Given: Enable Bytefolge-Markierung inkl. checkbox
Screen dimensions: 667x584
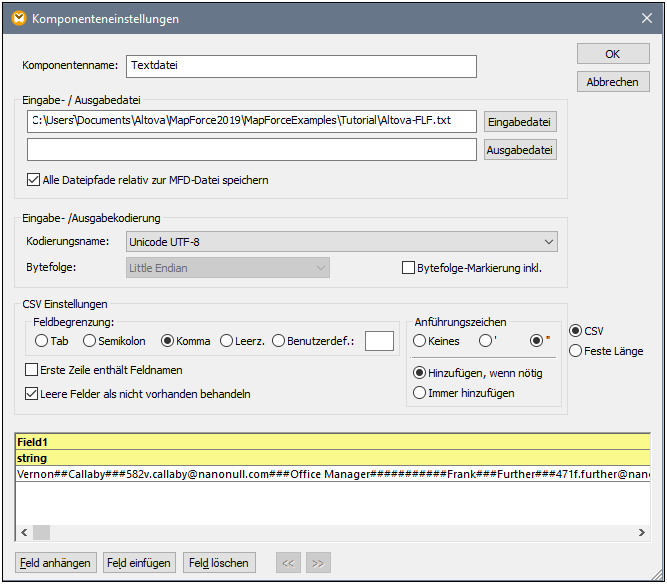Looking at the screenshot, I should click(x=408, y=268).
